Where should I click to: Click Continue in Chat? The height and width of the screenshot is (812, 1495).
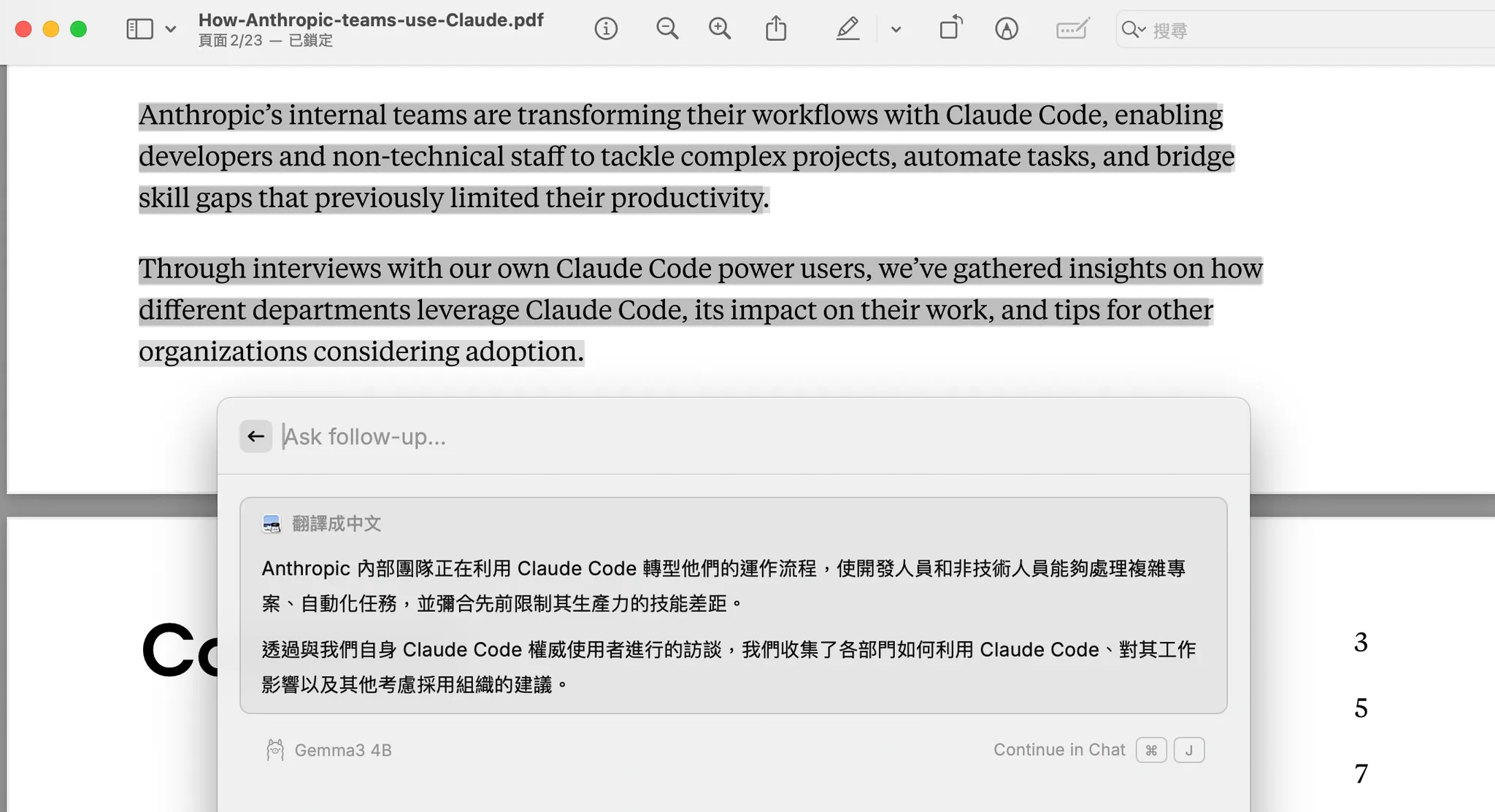[x=1059, y=750]
